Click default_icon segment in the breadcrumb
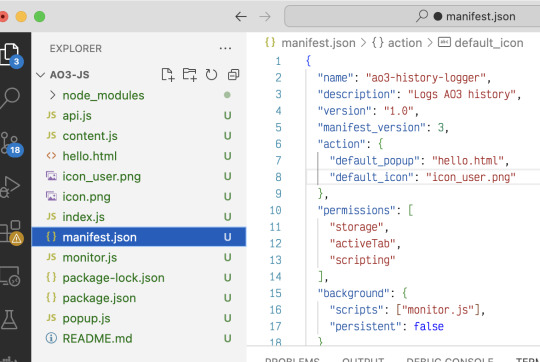Image resolution: width=540 pixels, height=362 pixels. point(489,43)
